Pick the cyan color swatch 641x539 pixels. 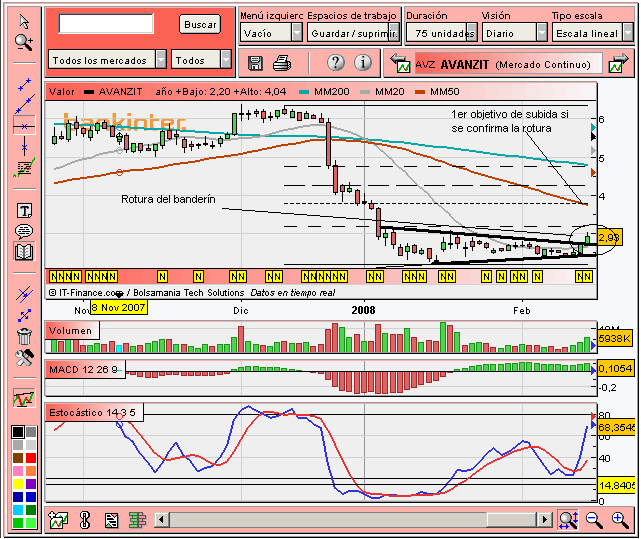click(18, 510)
